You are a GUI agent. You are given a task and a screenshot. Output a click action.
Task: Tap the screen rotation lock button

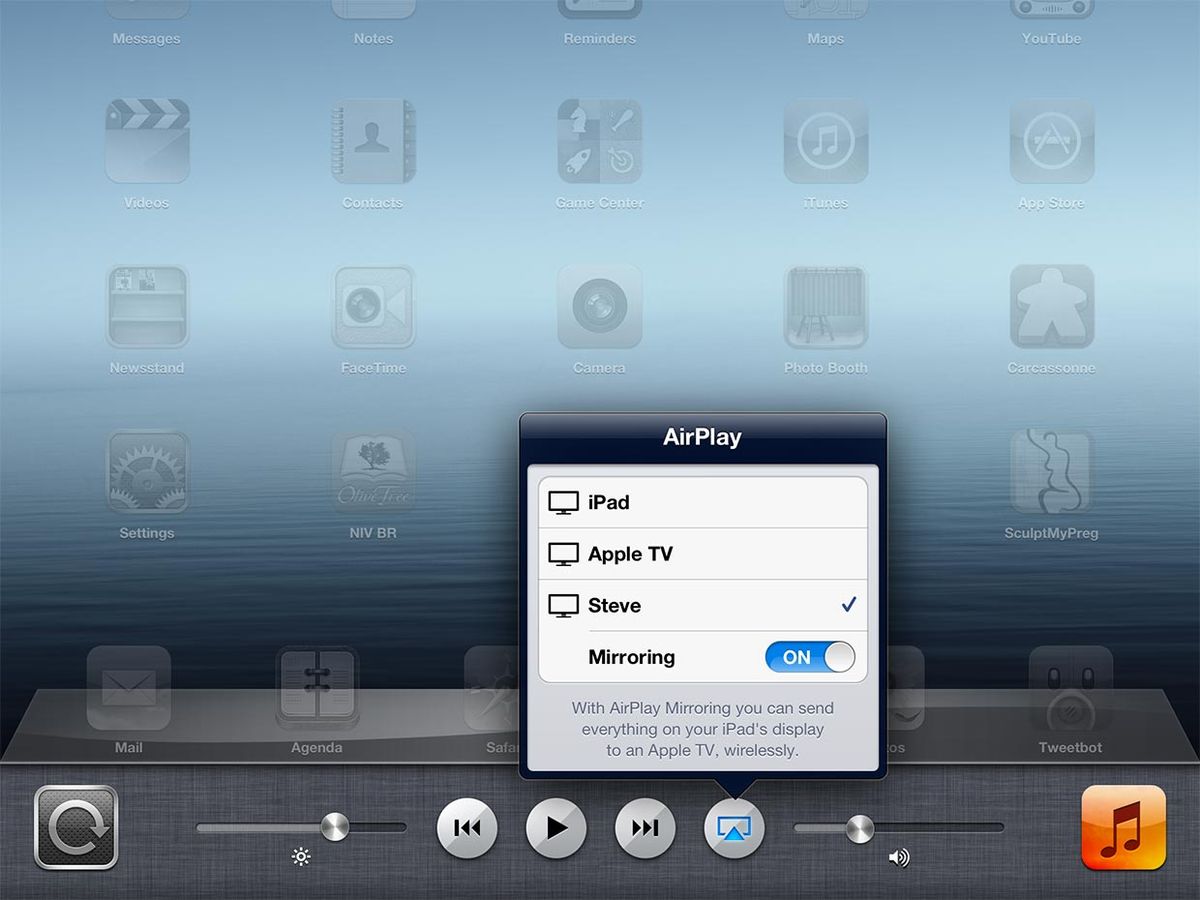tap(77, 827)
